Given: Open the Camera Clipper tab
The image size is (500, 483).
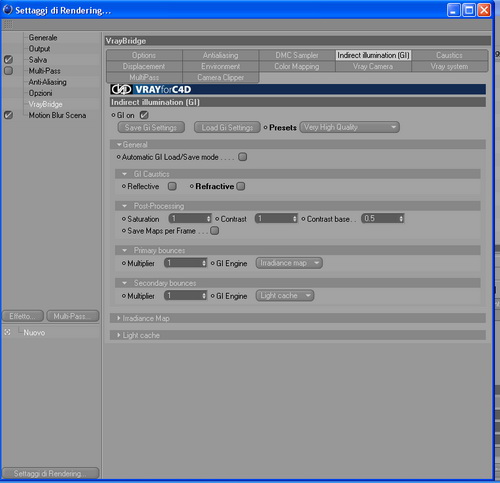Looking at the screenshot, I should (x=220, y=77).
